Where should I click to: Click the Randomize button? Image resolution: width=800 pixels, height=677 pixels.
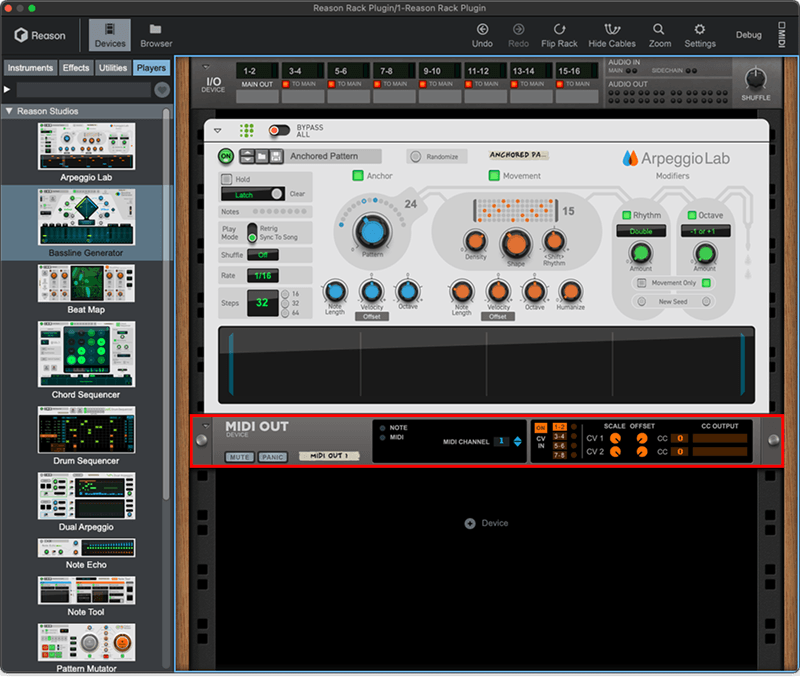437,157
